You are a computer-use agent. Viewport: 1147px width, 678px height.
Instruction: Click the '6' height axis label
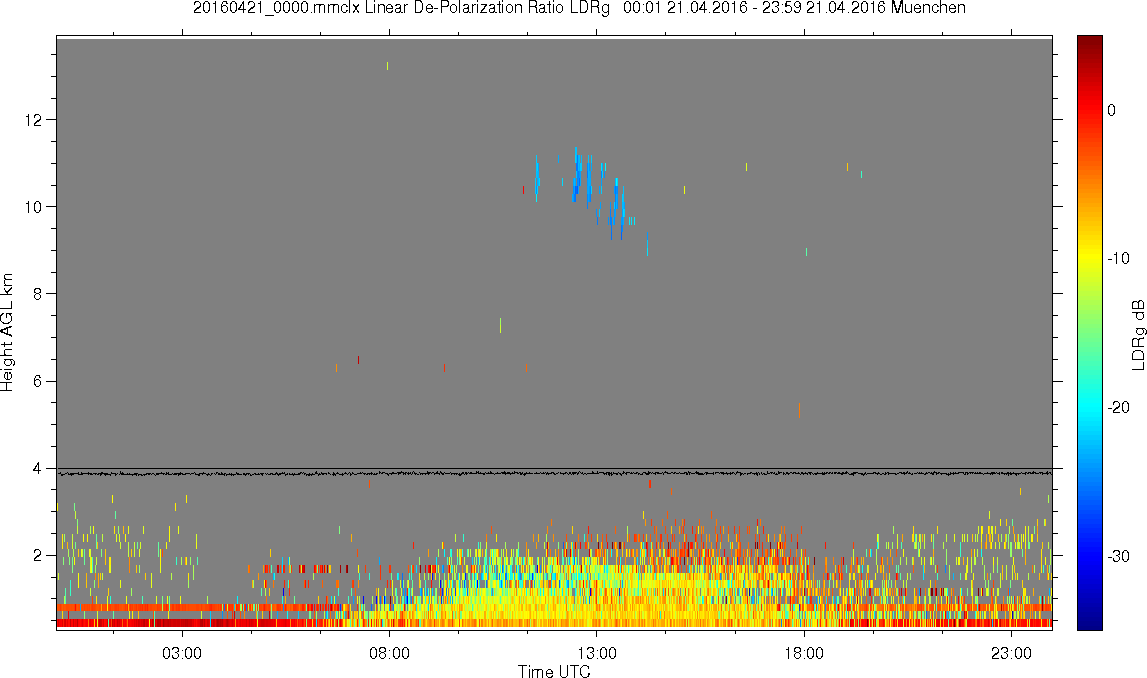click(x=37, y=382)
